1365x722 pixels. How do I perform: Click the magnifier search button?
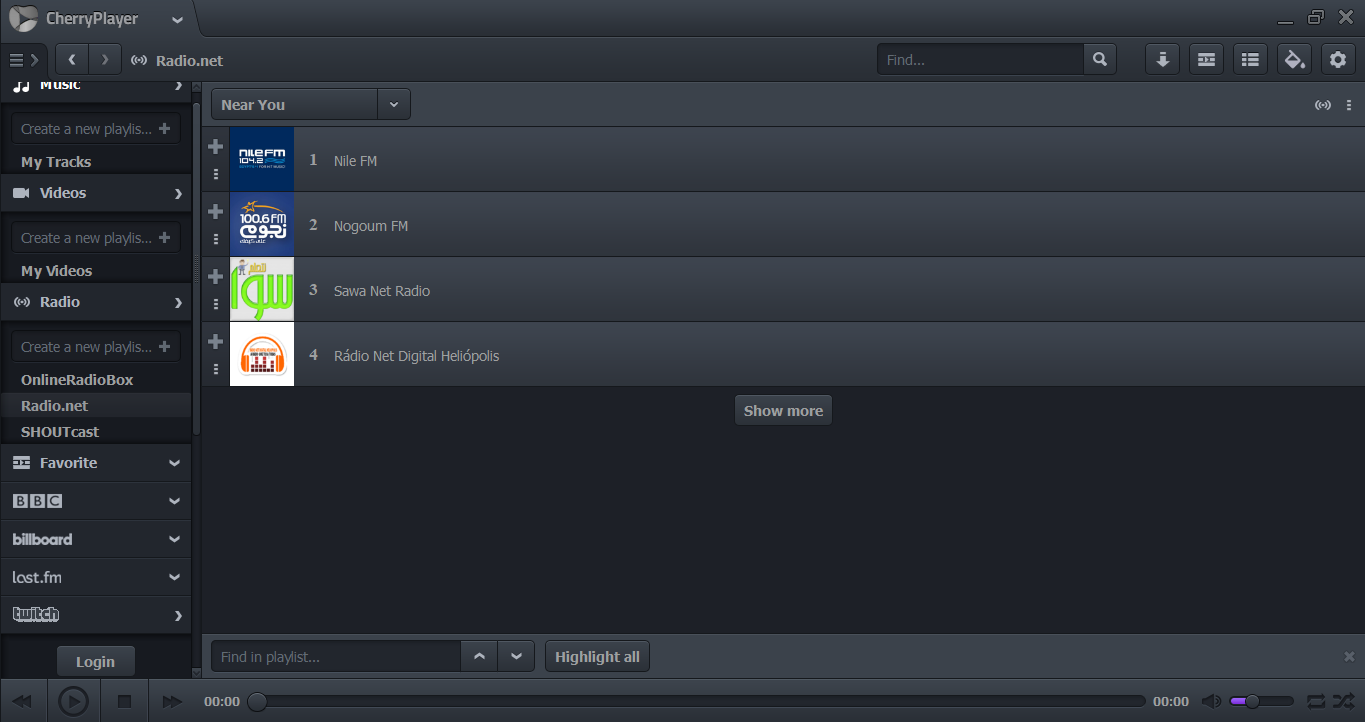[1099, 60]
